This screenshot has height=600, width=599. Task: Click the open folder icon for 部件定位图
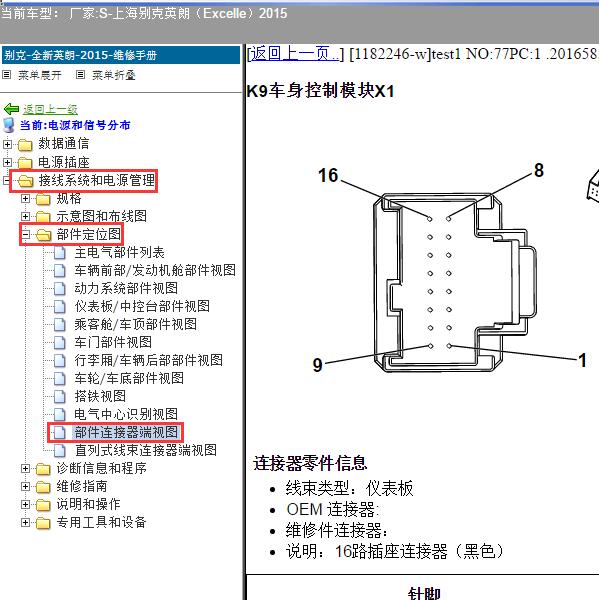point(44,235)
